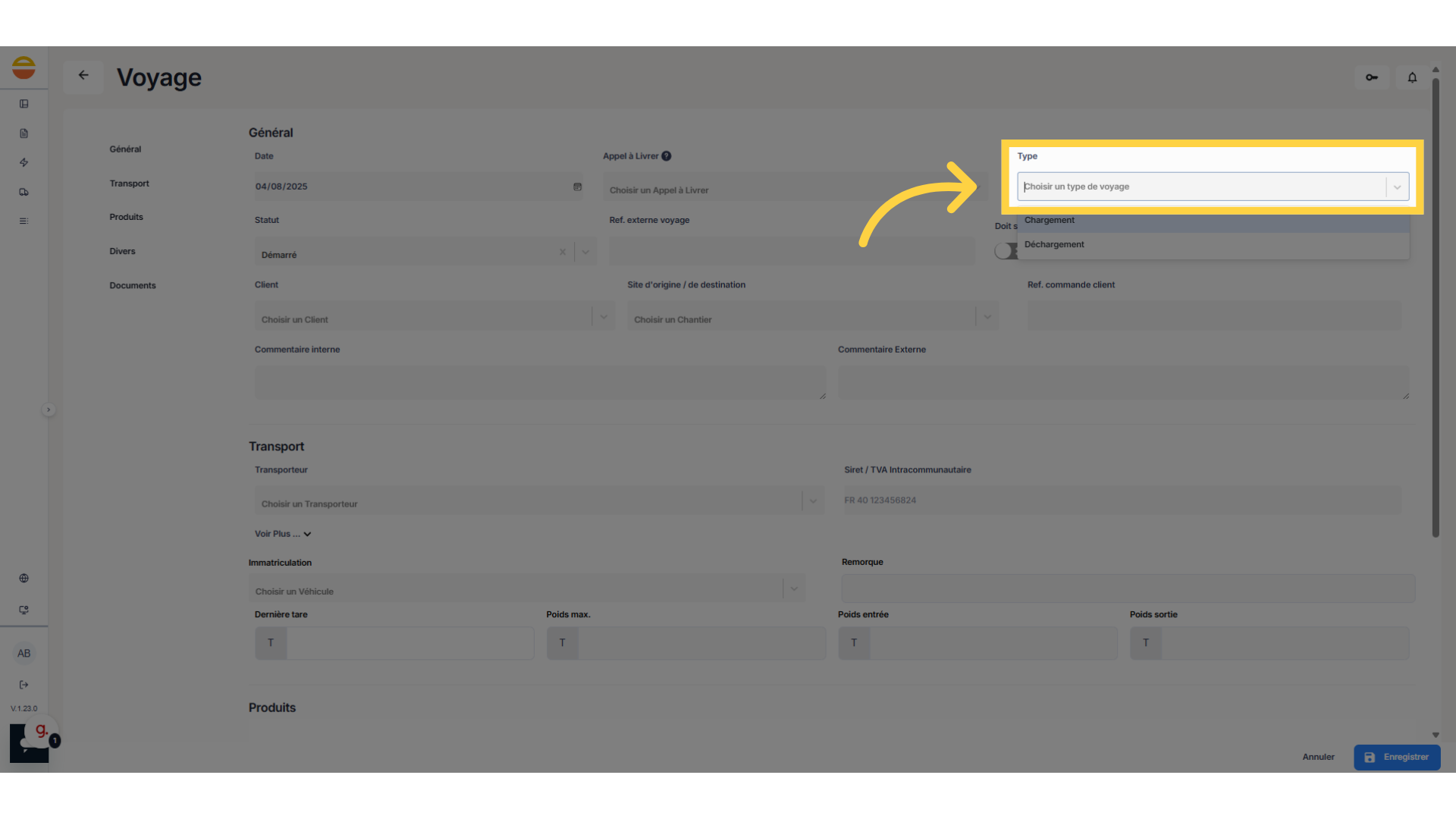This screenshot has height=819, width=1456.
Task: Select Déchargement from the type list
Action: click(x=1054, y=245)
